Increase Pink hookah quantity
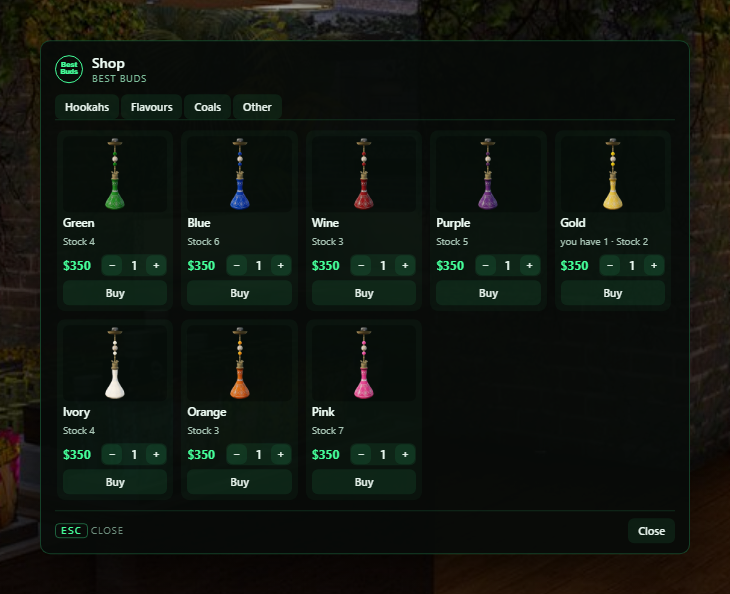This screenshot has height=594, width=730. [405, 454]
